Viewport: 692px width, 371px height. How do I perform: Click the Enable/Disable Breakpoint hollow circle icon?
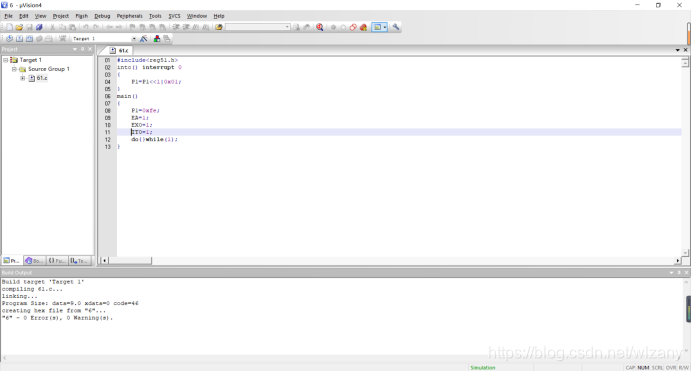tap(343, 27)
